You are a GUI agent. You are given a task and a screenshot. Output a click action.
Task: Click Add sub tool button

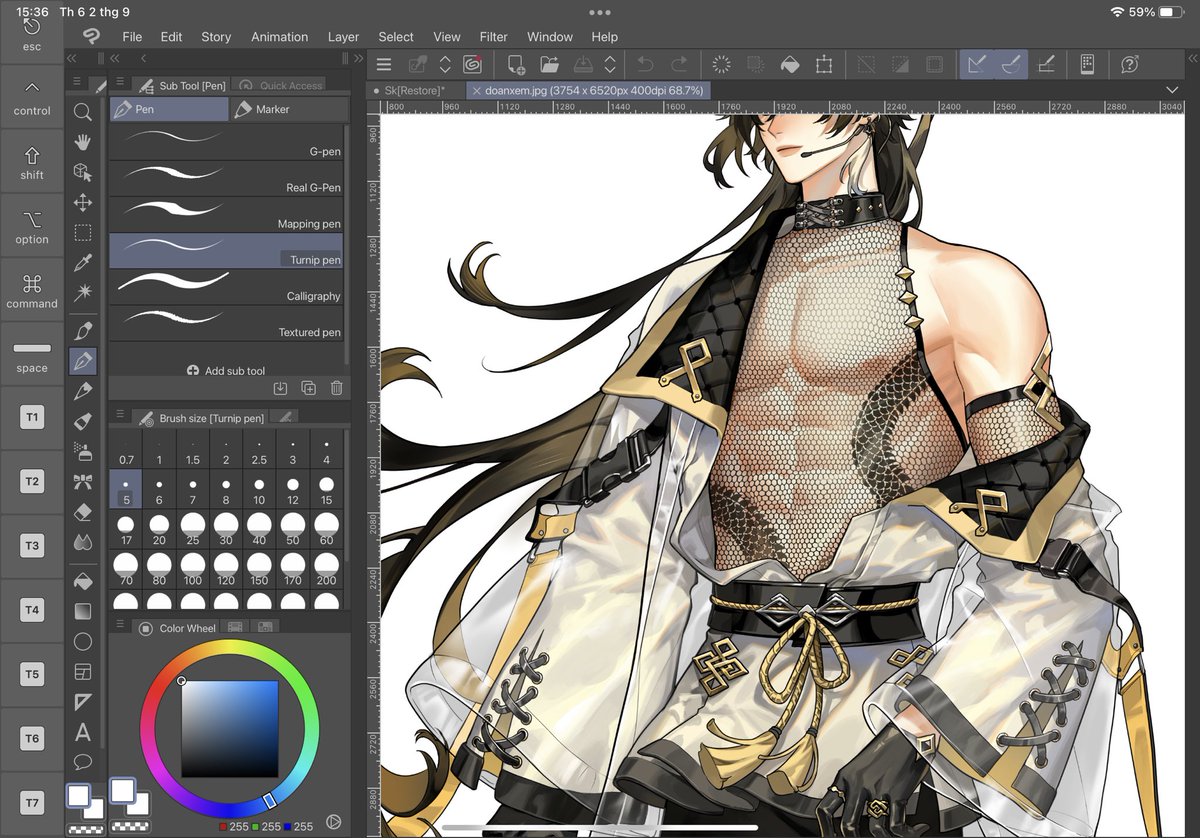pyautogui.click(x=226, y=370)
